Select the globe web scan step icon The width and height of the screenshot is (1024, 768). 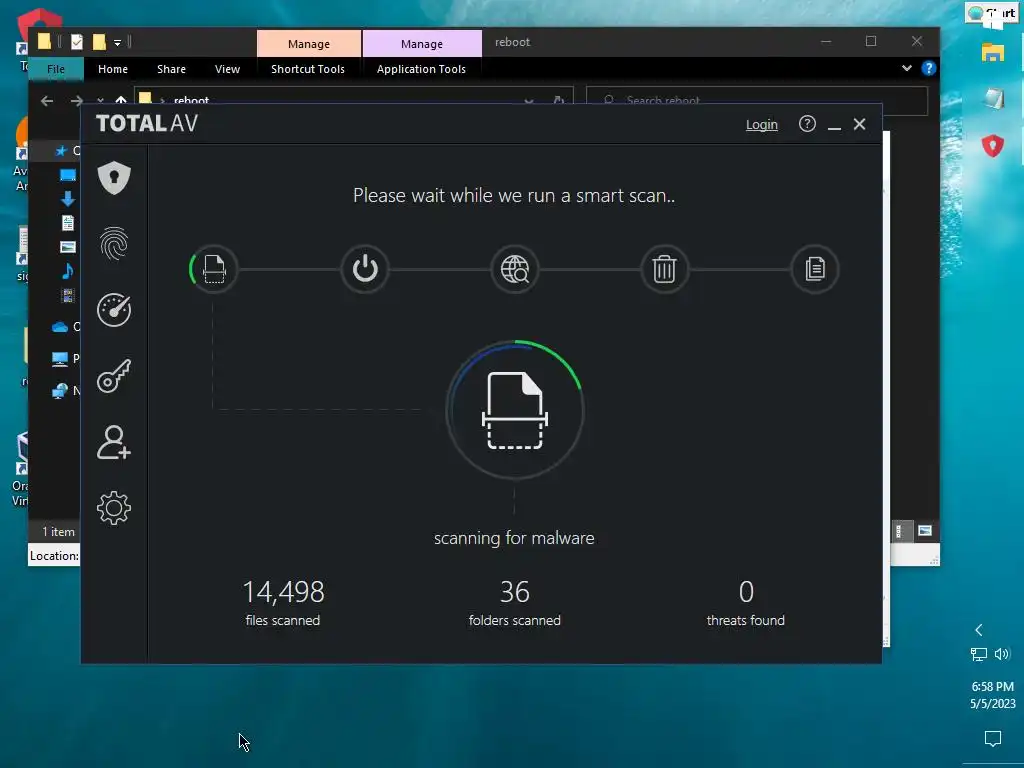[515, 269]
